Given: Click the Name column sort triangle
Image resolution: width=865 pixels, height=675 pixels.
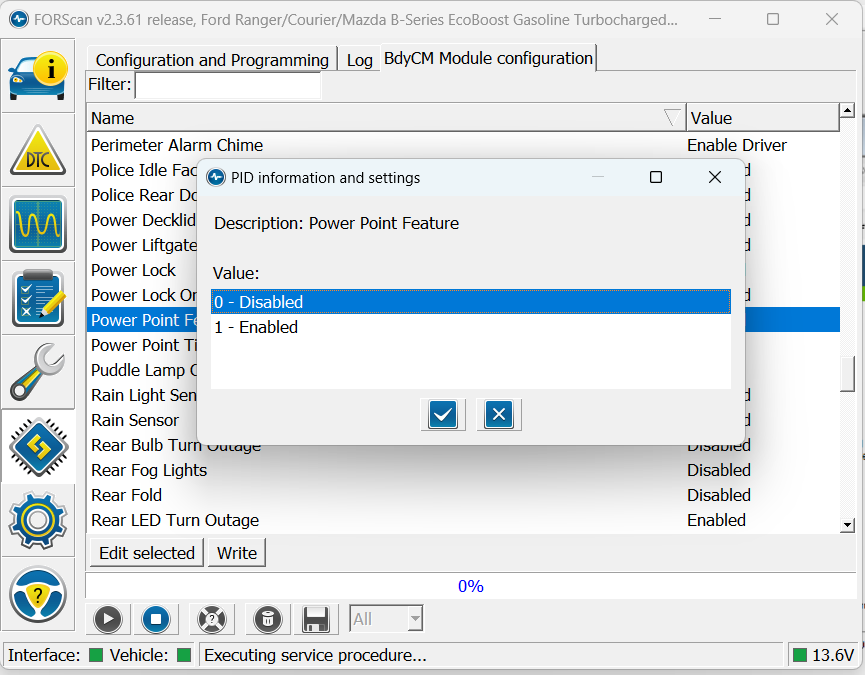Looking at the screenshot, I should [671, 117].
